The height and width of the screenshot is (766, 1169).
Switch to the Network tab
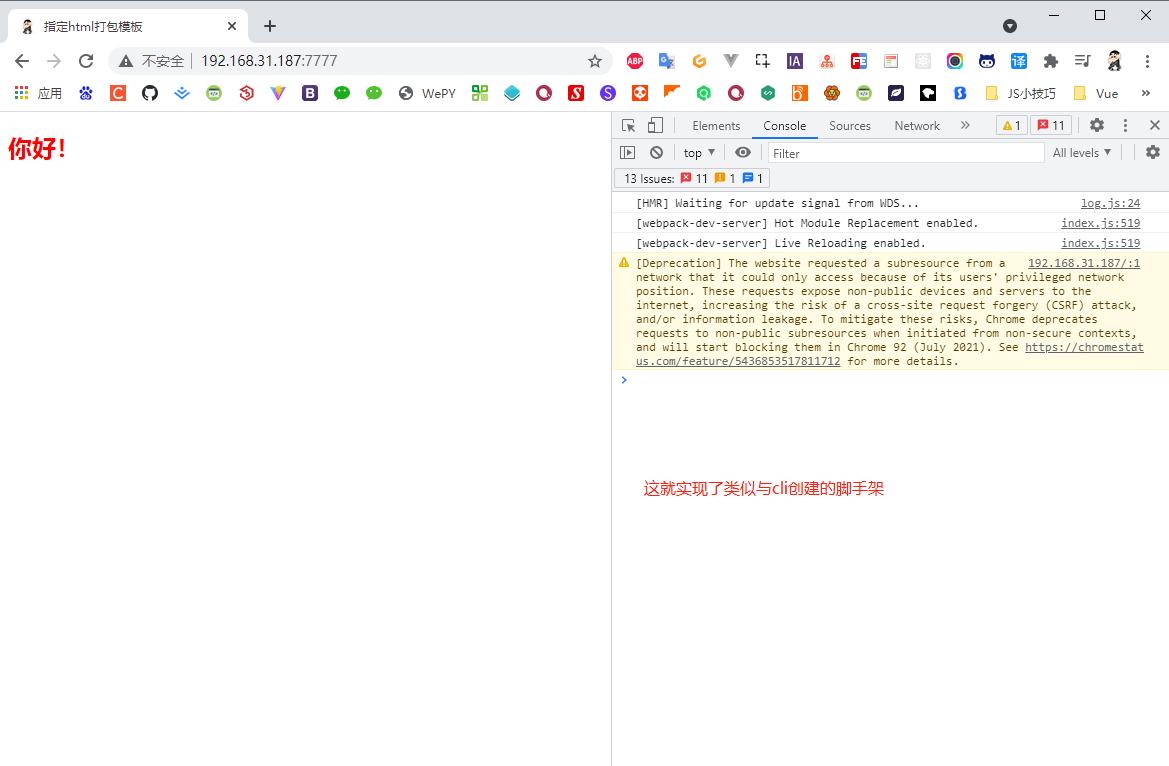(x=917, y=126)
